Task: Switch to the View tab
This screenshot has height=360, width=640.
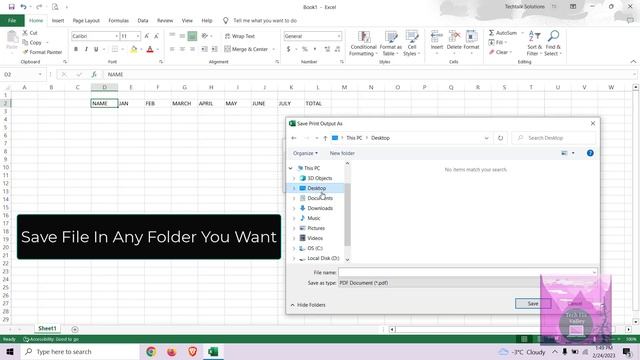Action: click(x=187, y=20)
